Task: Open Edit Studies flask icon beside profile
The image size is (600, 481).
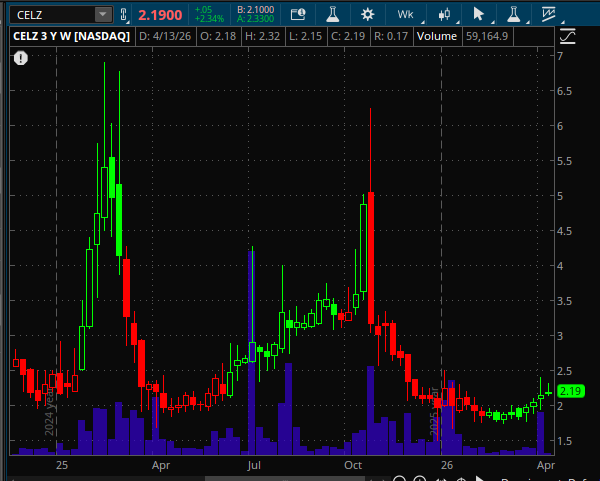Action: pos(333,15)
